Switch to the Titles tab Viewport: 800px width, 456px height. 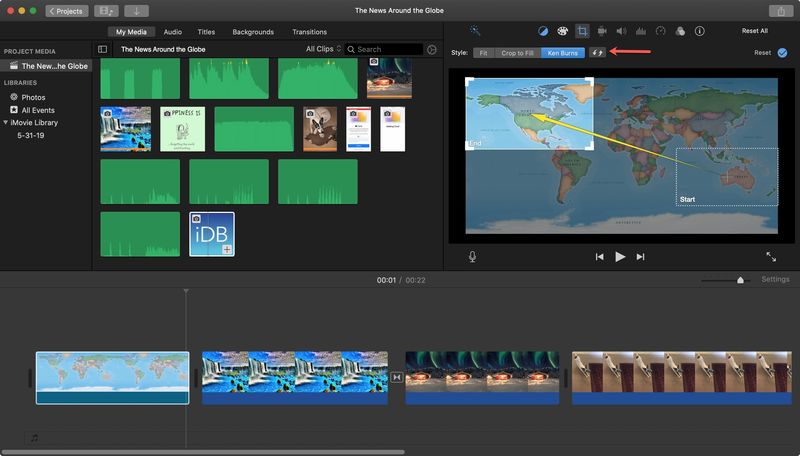point(206,32)
